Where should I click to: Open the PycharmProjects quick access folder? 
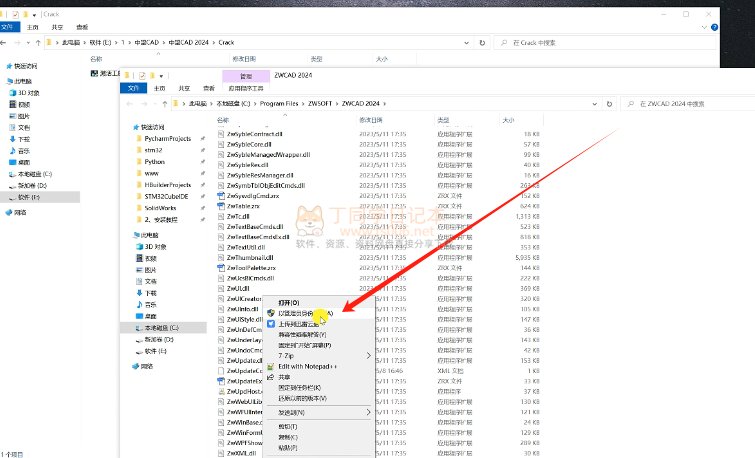click(x=166, y=139)
